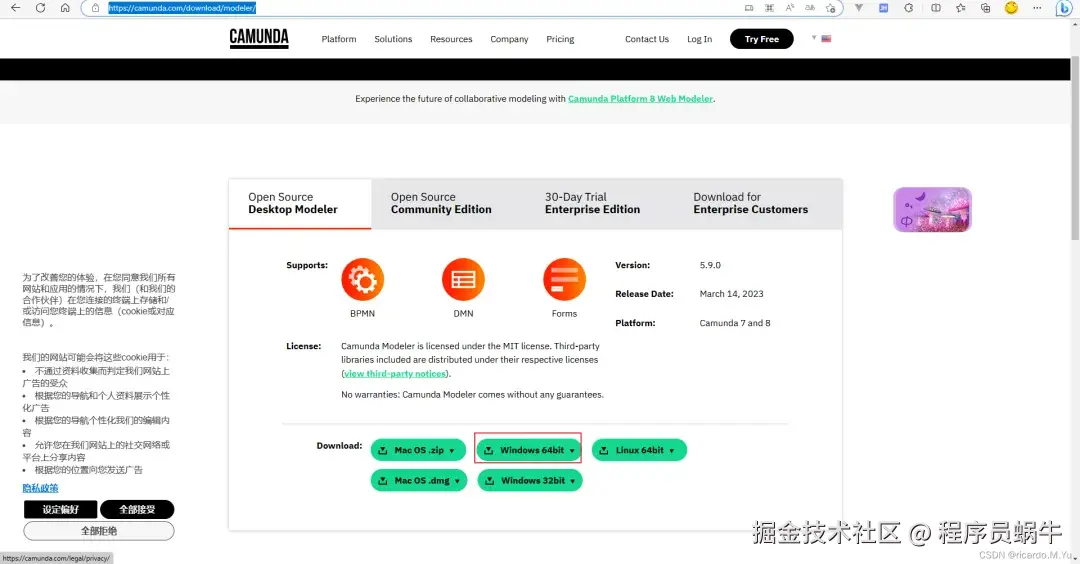Click the version value 5.9.0

(710, 265)
